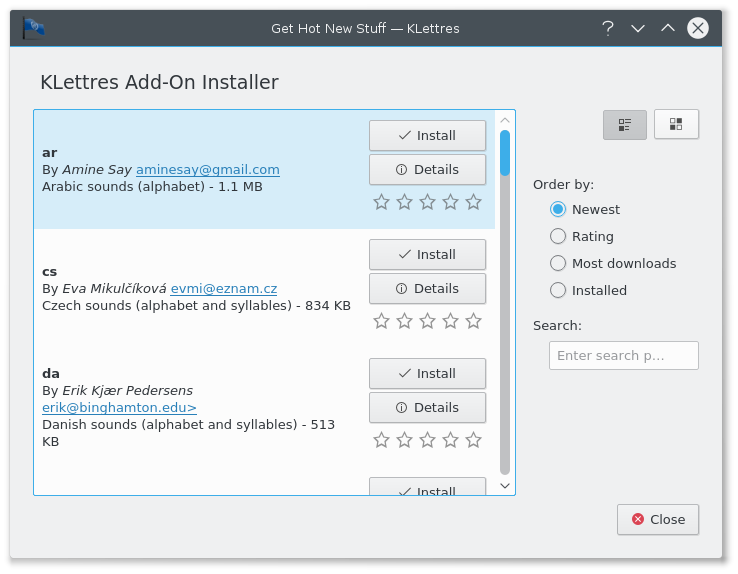Click the KLettres flag icon in title bar

pyautogui.click(x=33, y=27)
